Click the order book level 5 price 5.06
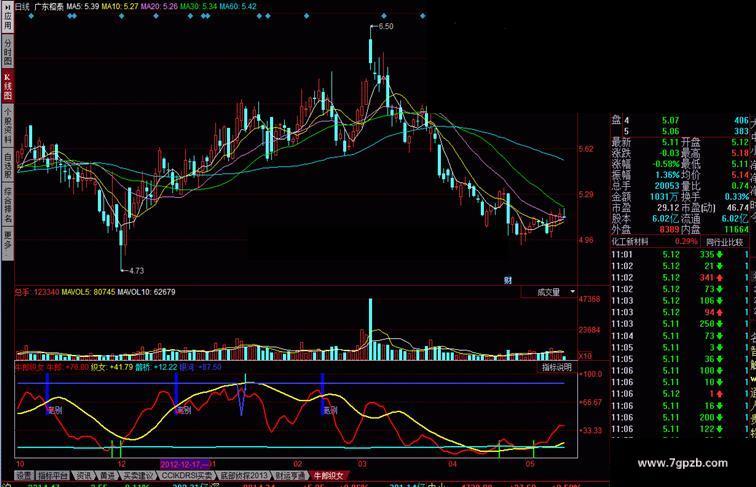This screenshot has width=756, height=487. [x=670, y=131]
